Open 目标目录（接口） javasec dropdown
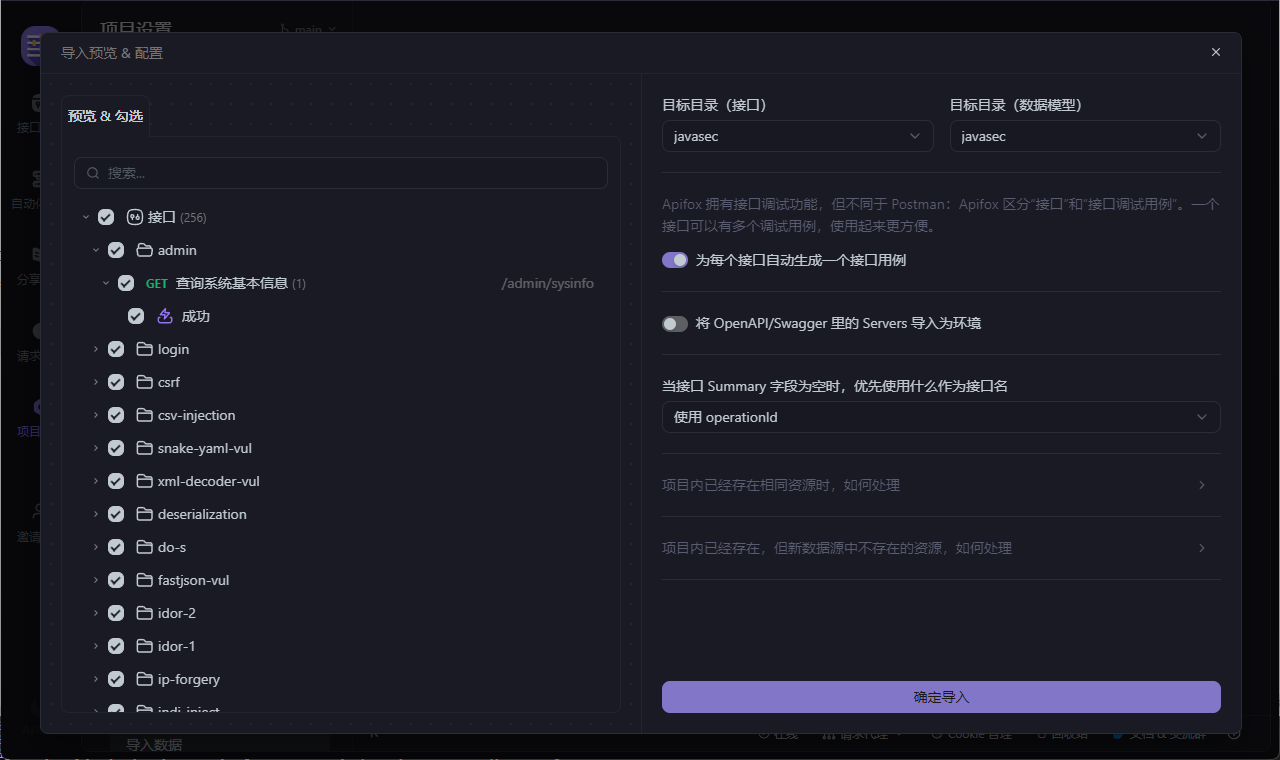 797,136
